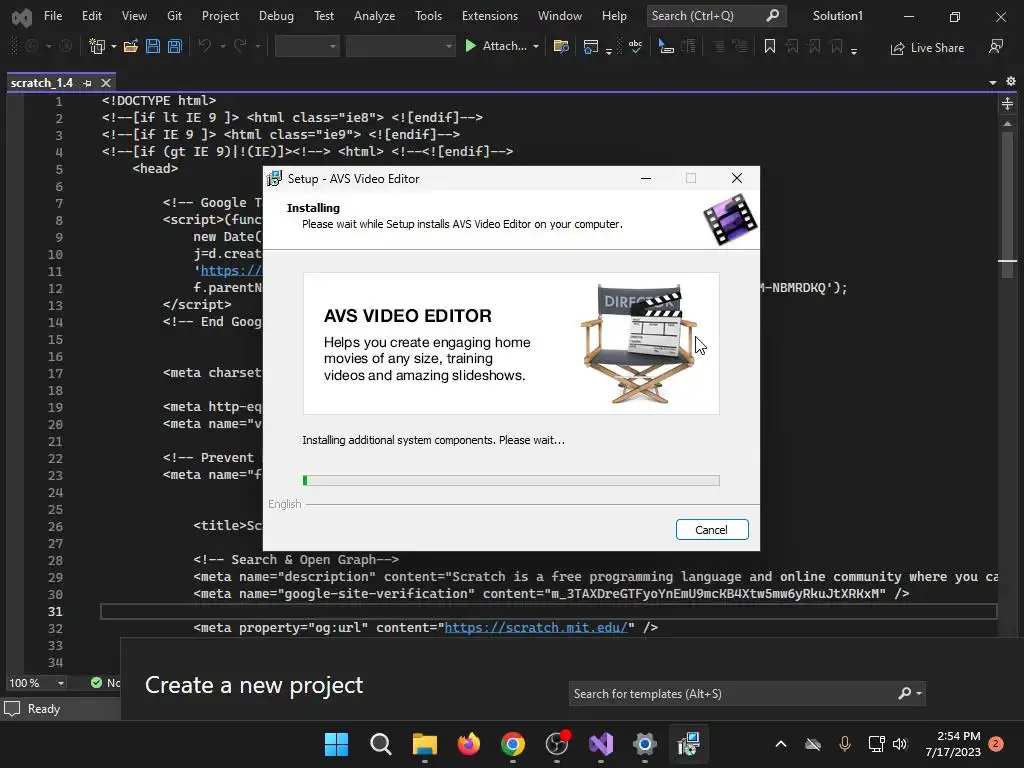Click the setup installer taskbar icon
This screenshot has width=1024, height=768.
click(688, 744)
